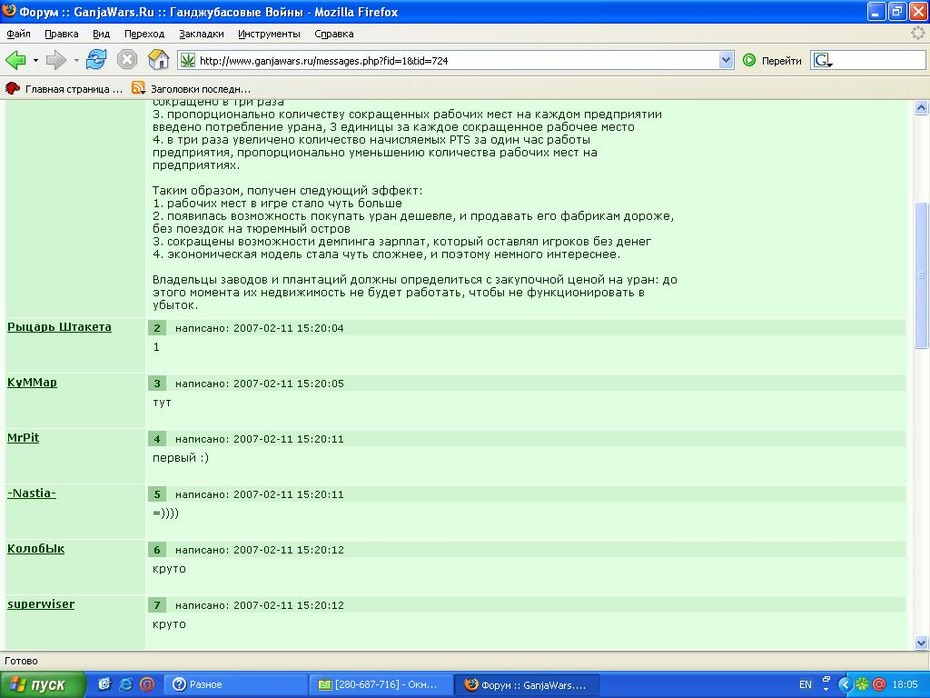
Task: Click the red bookmark icon for Главная страница
Action: (x=12, y=88)
